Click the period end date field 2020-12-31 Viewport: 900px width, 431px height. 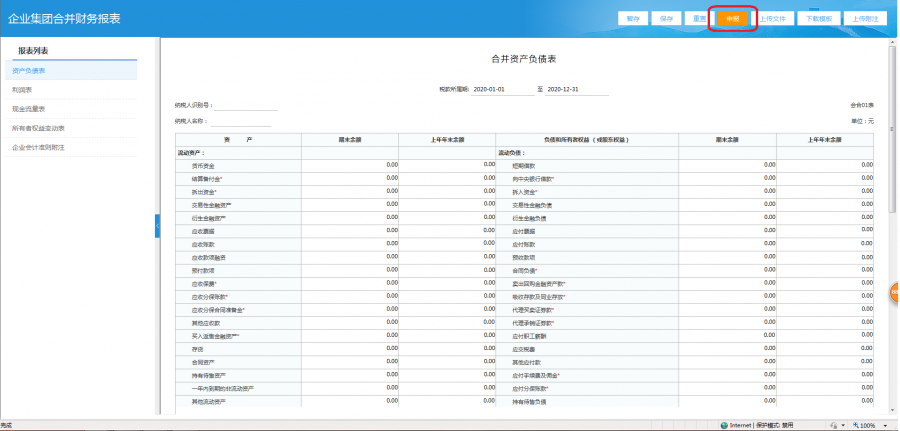pyautogui.click(x=576, y=90)
